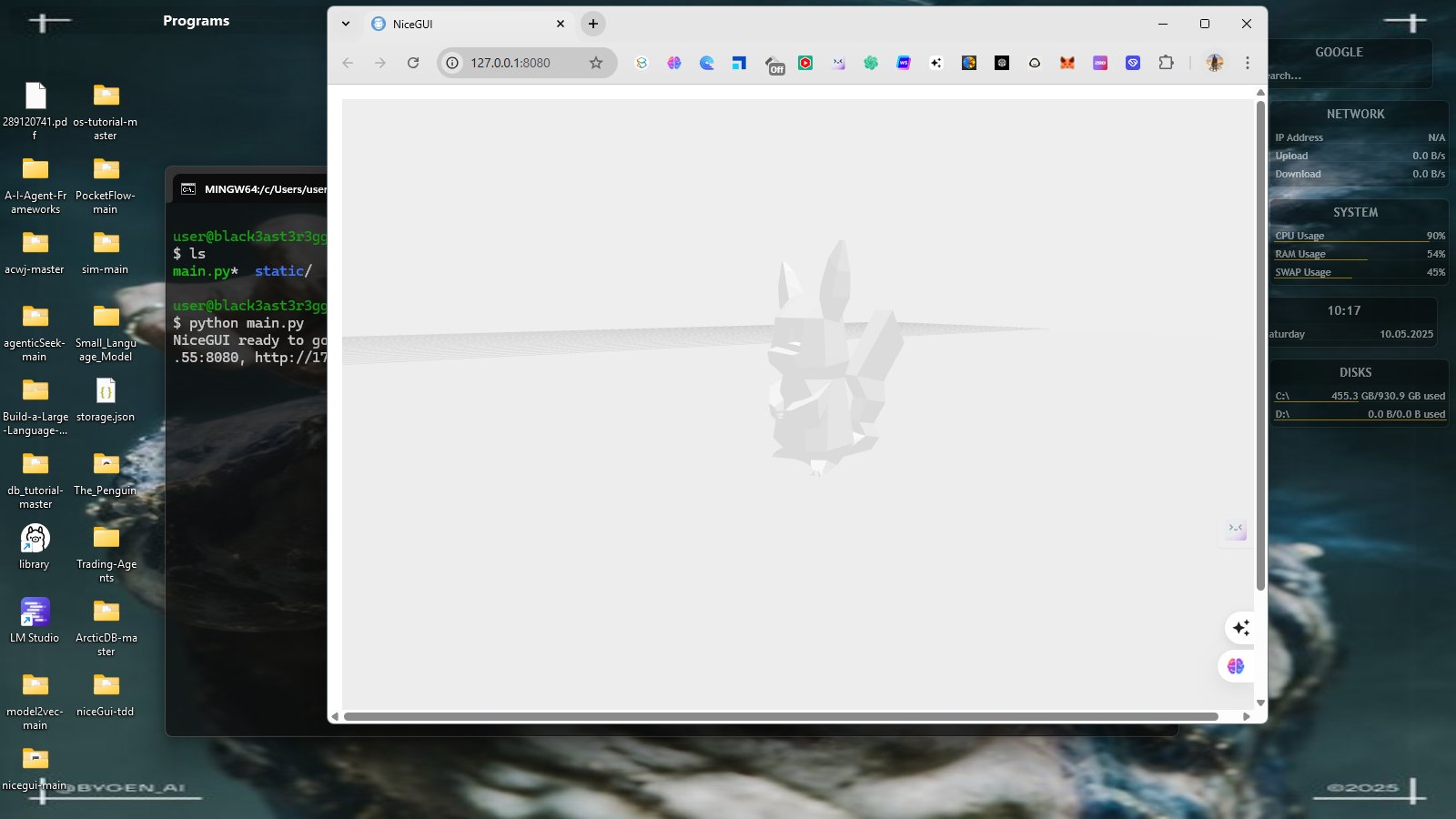
Task: Select the db_tutorial-master folder
Action: click(35, 480)
